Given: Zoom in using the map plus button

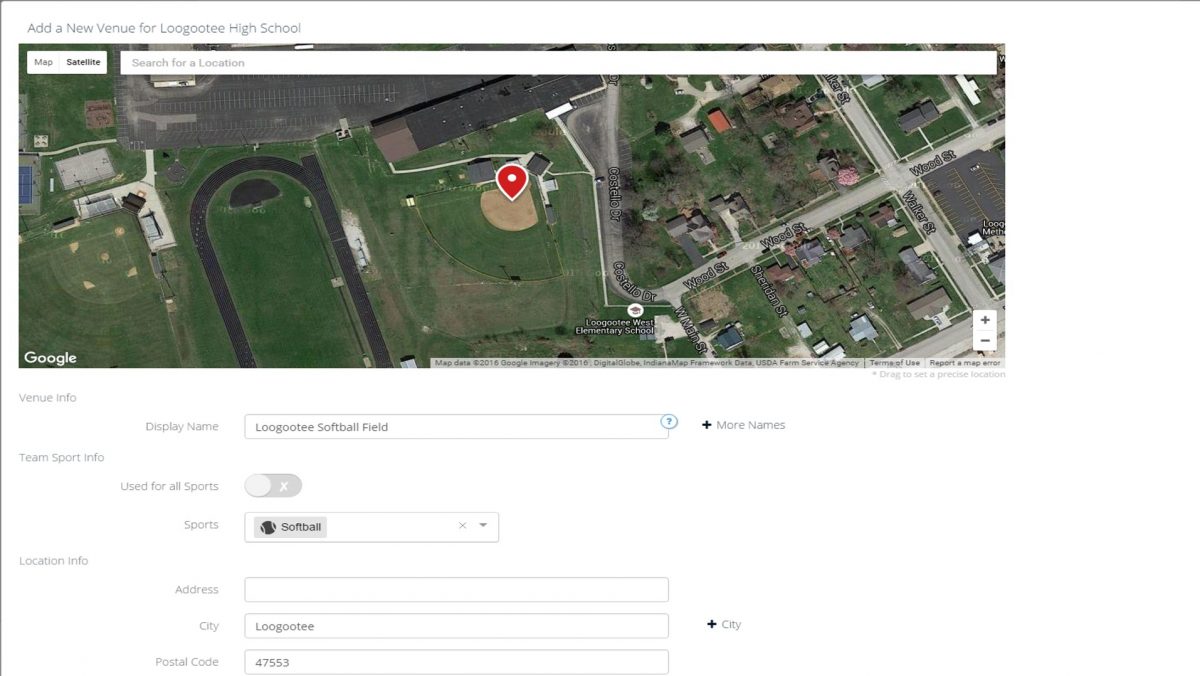Looking at the screenshot, I should tap(985, 319).
